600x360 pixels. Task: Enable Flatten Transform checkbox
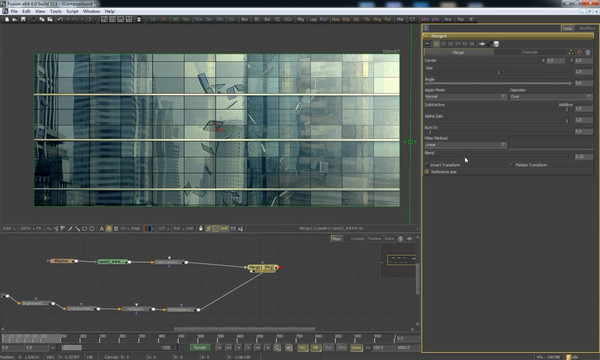click(x=512, y=165)
